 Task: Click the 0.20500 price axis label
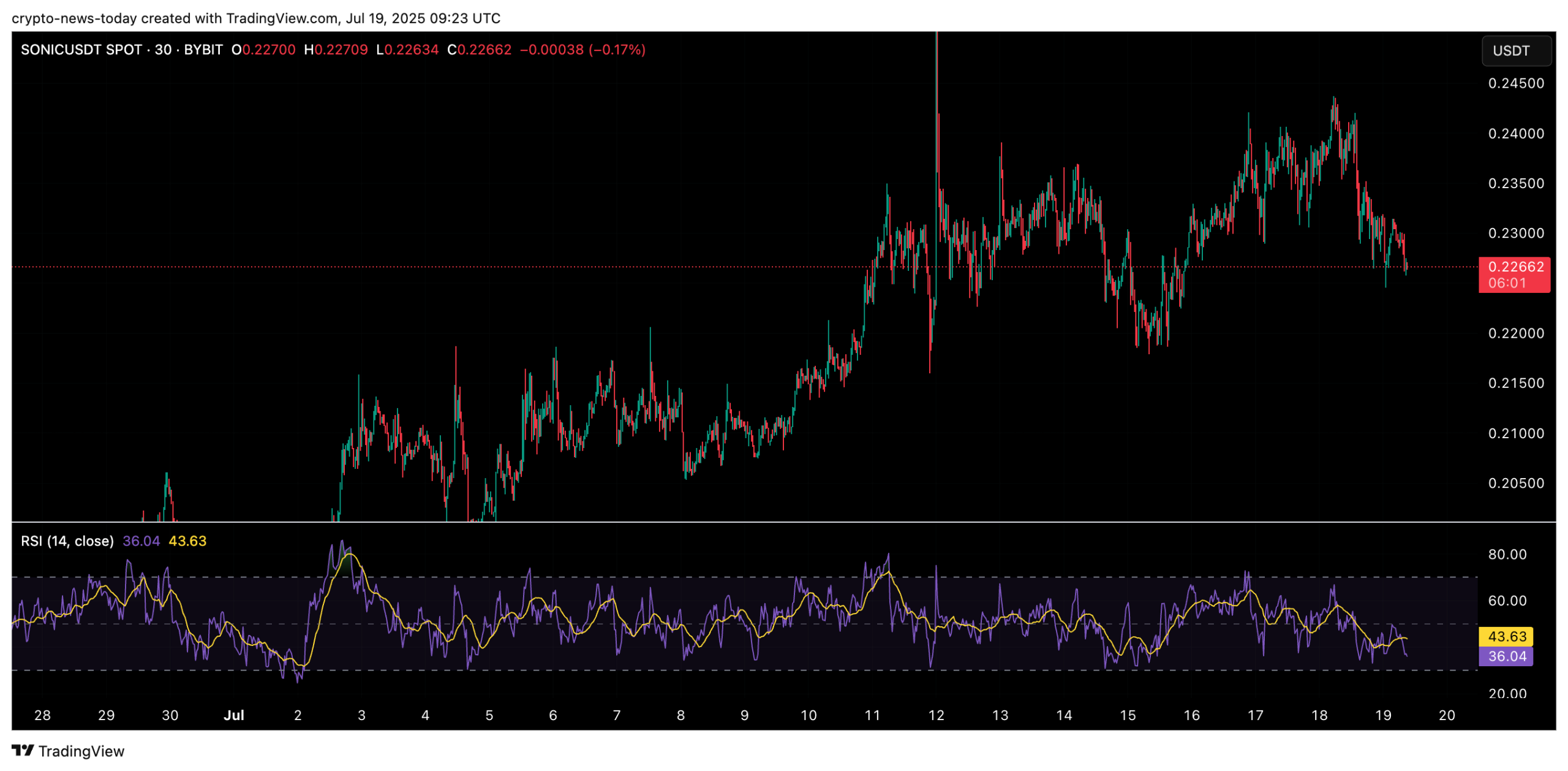pos(1516,483)
